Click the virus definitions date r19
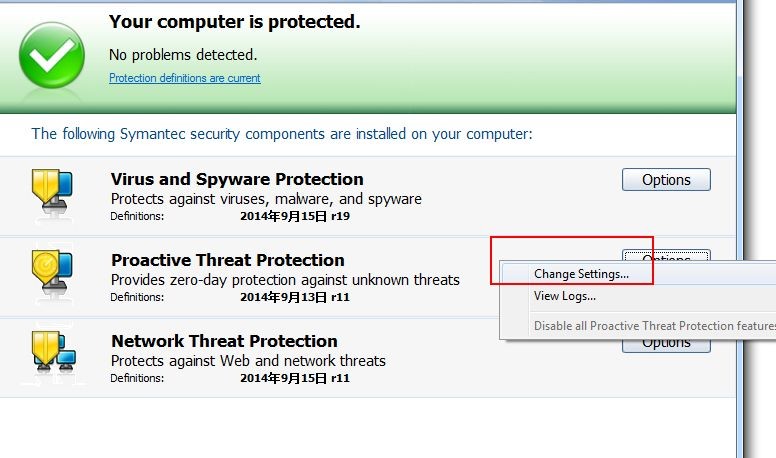The width and height of the screenshot is (776, 458). coord(295,216)
